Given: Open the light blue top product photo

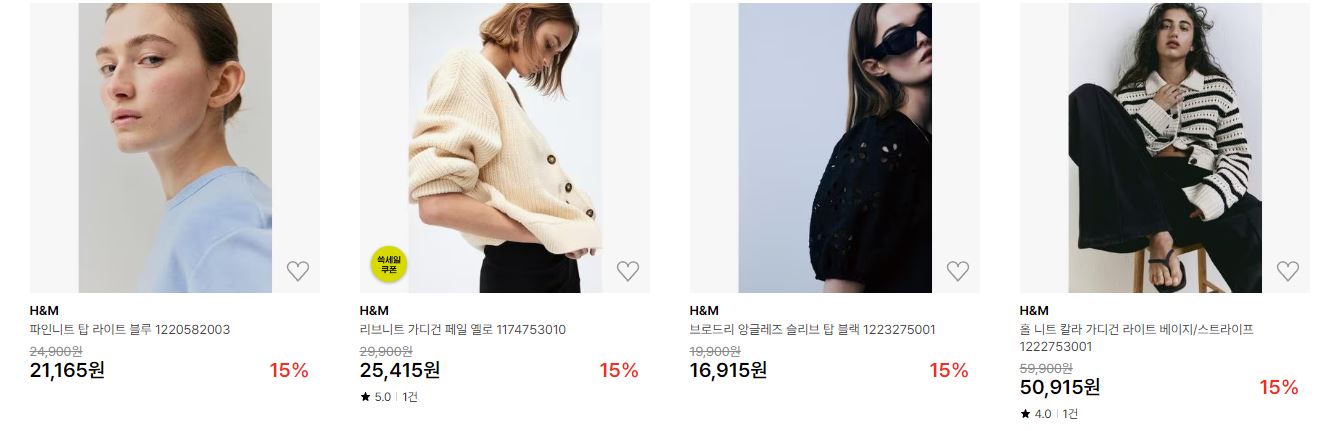Looking at the screenshot, I should tap(175, 148).
